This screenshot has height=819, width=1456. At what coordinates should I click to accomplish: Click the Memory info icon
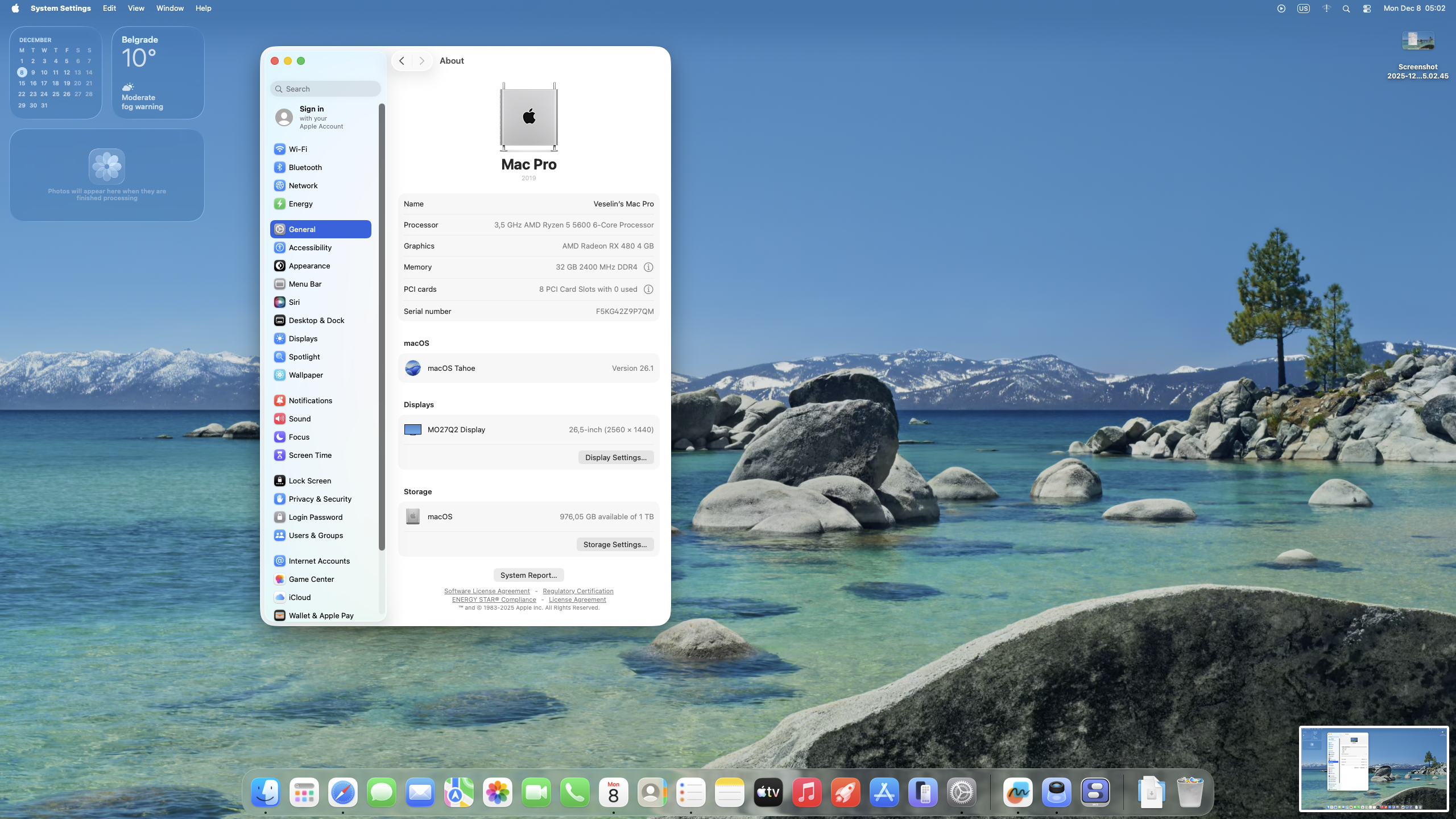coord(648,267)
